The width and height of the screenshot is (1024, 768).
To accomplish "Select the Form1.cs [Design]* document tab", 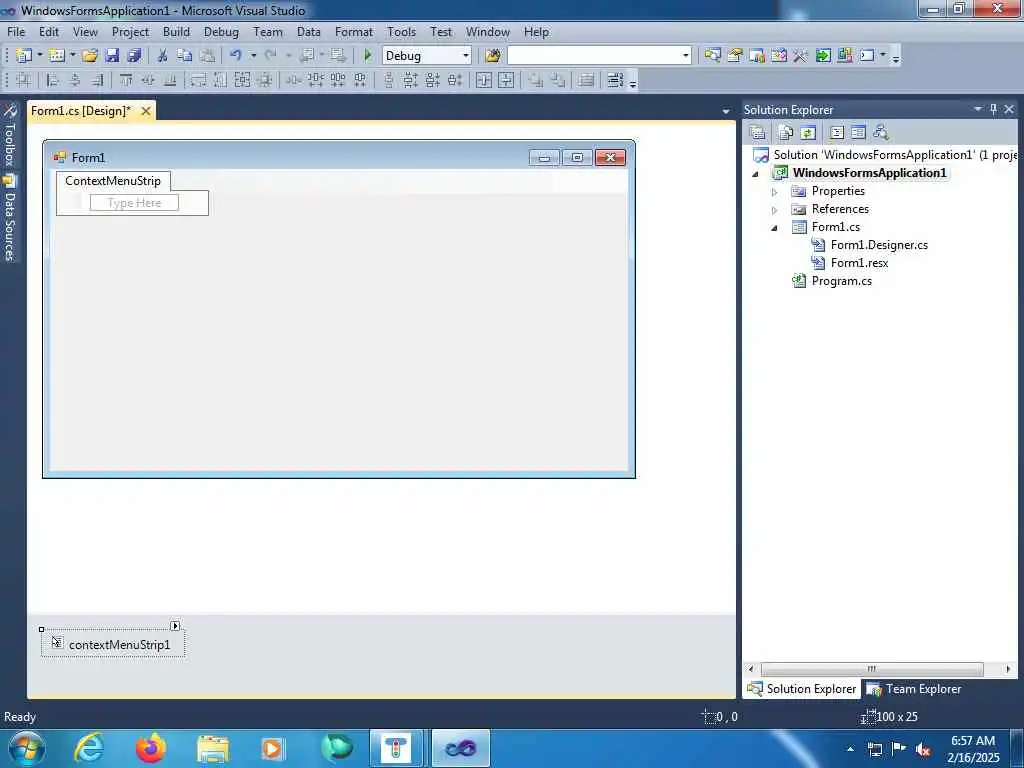I will (x=81, y=111).
